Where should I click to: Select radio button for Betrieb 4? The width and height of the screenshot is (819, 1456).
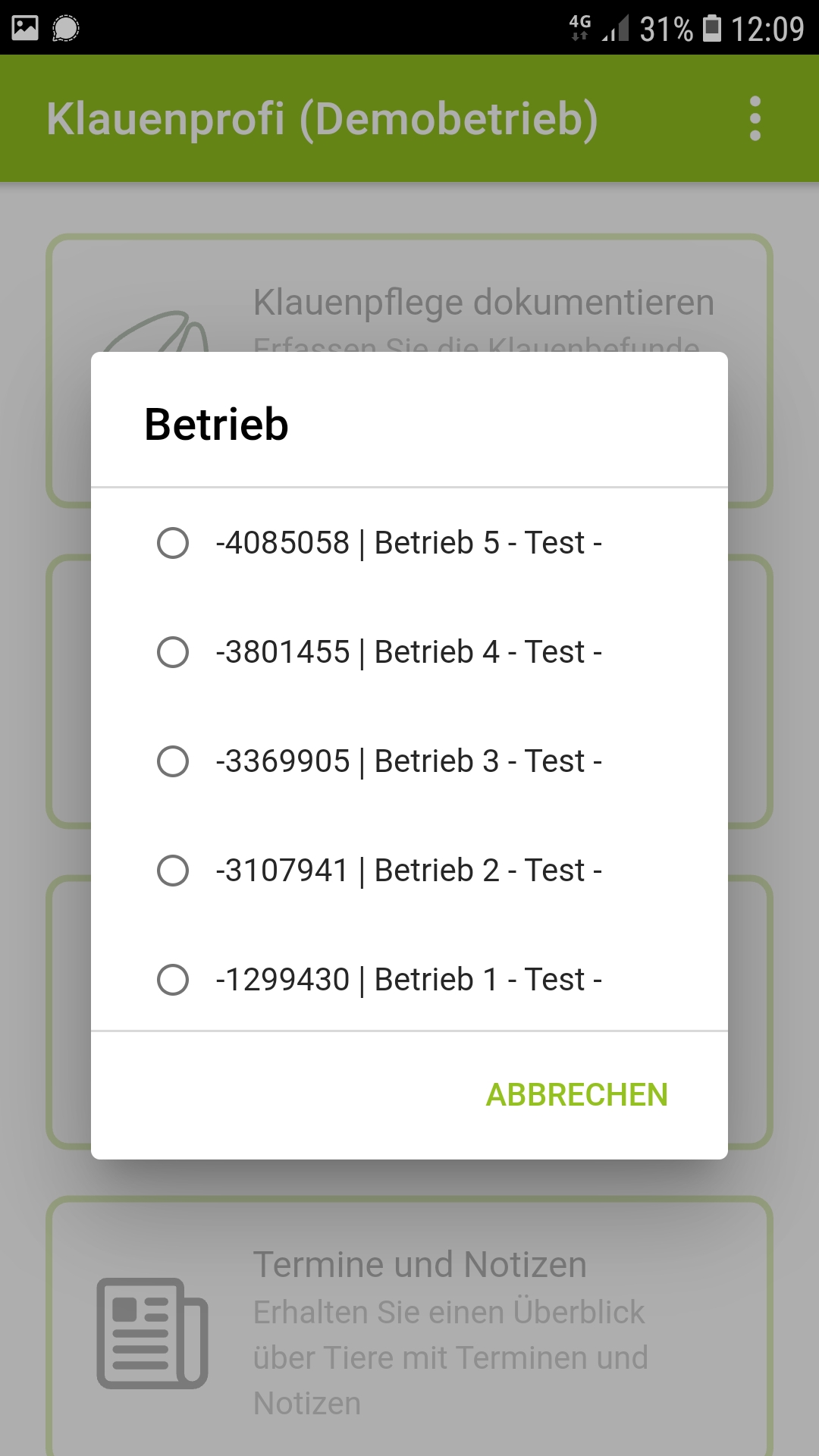click(x=173, y=652)
